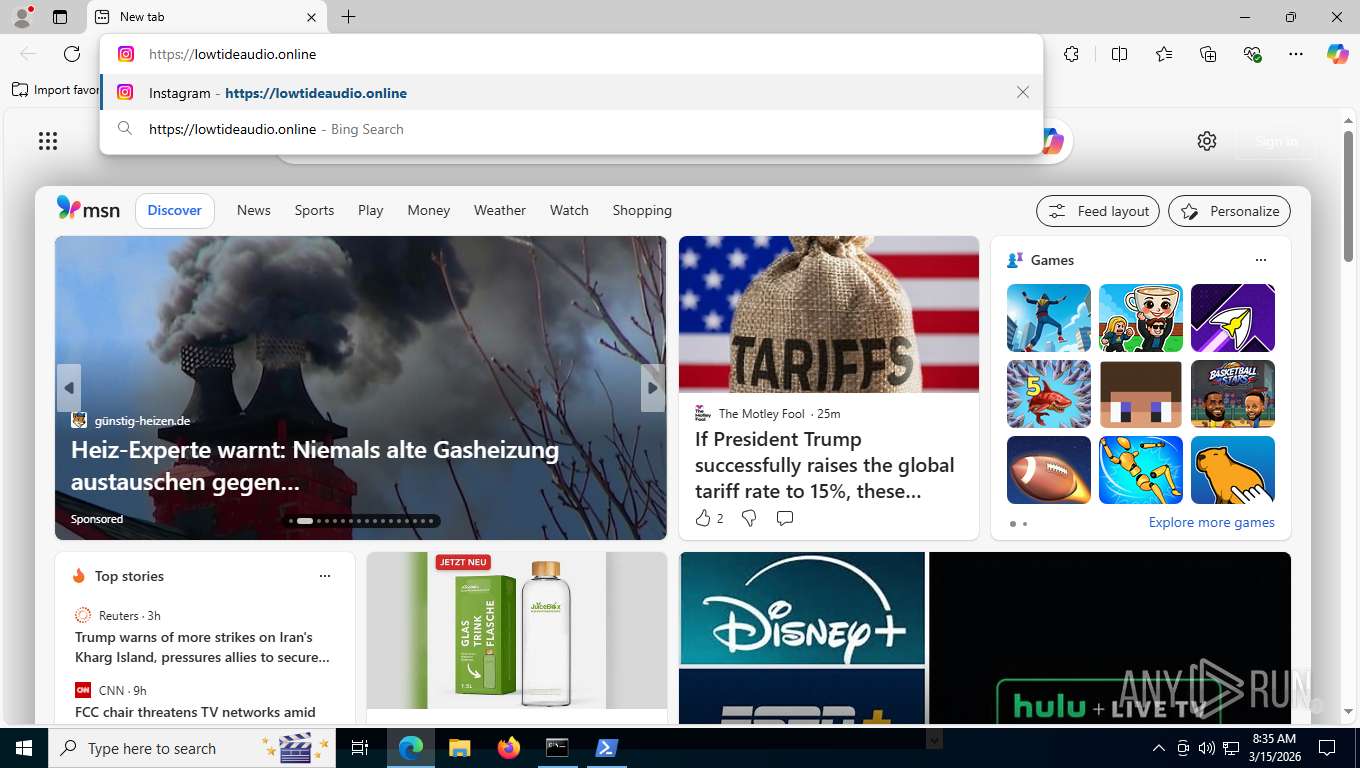Open the apps grid launcher
1360x768 pixels.
click(x=48, y=141)
